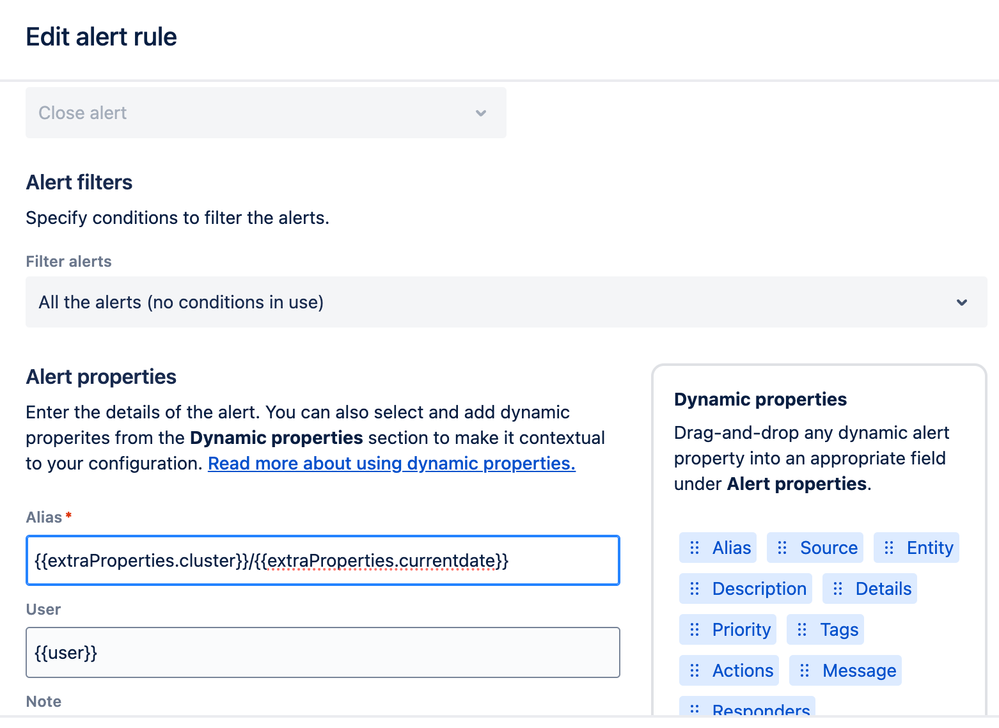Focus the User text field

click(x=322, y=653)
